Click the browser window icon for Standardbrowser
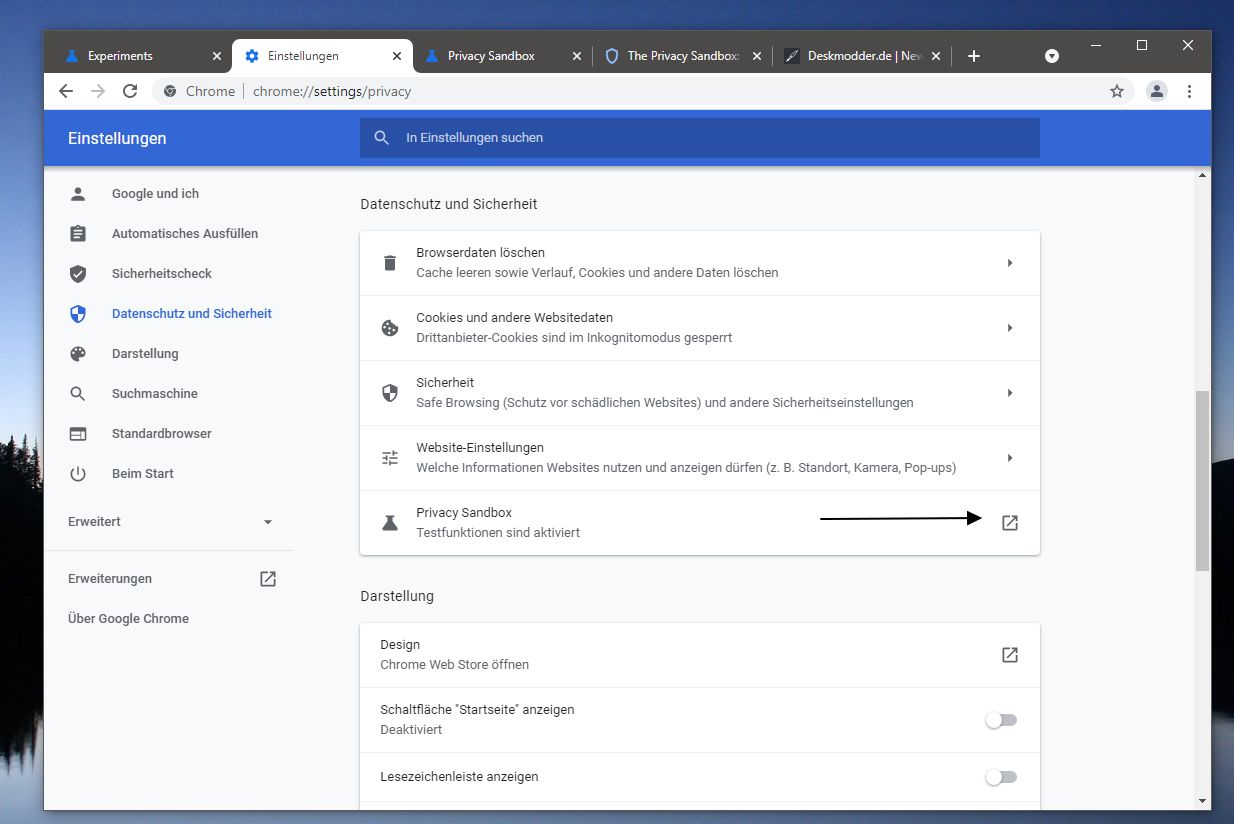Viewport: 1234px width, 824px height. [78, 434]
